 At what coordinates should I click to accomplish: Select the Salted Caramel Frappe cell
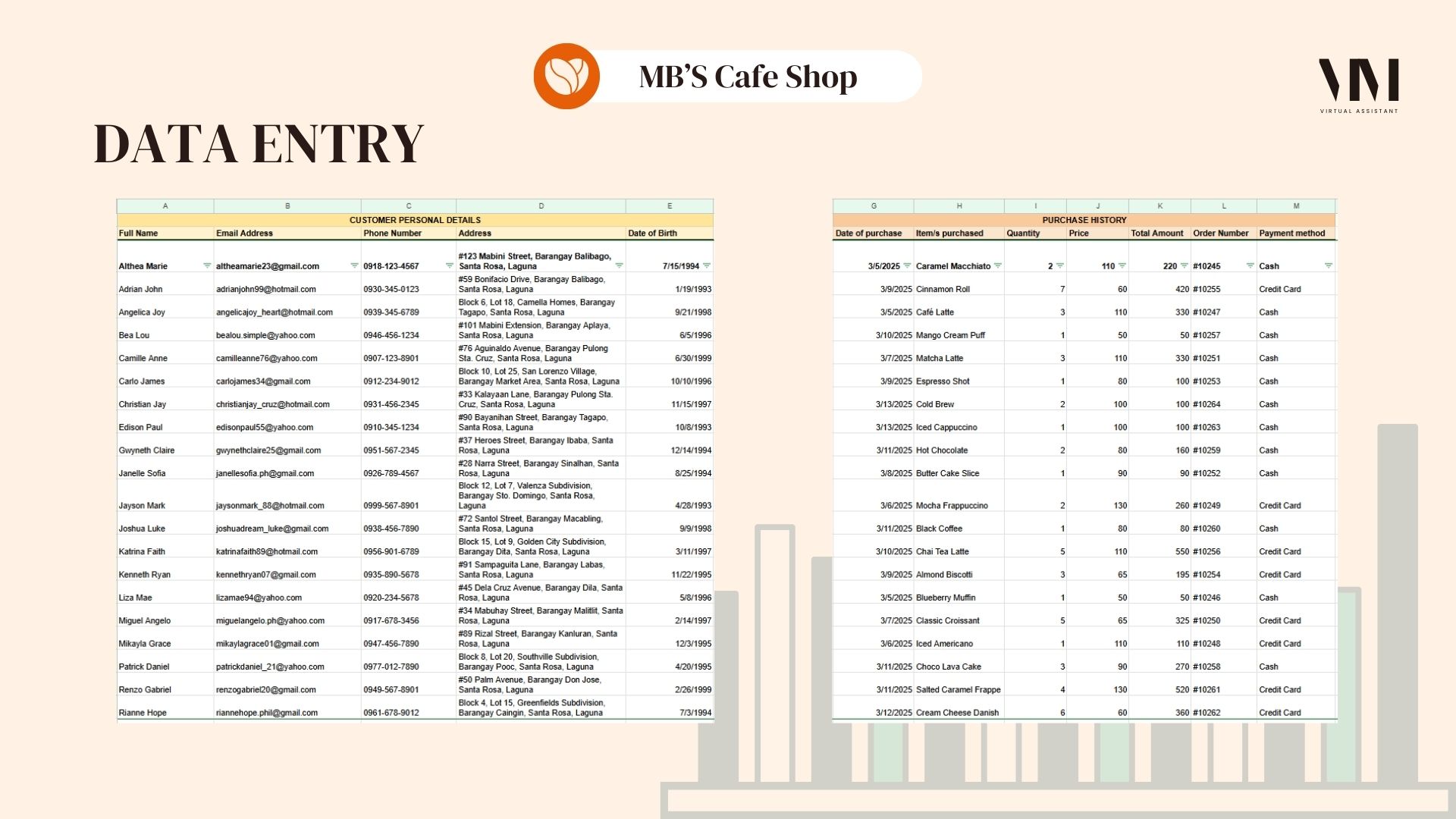click(958, 690)
